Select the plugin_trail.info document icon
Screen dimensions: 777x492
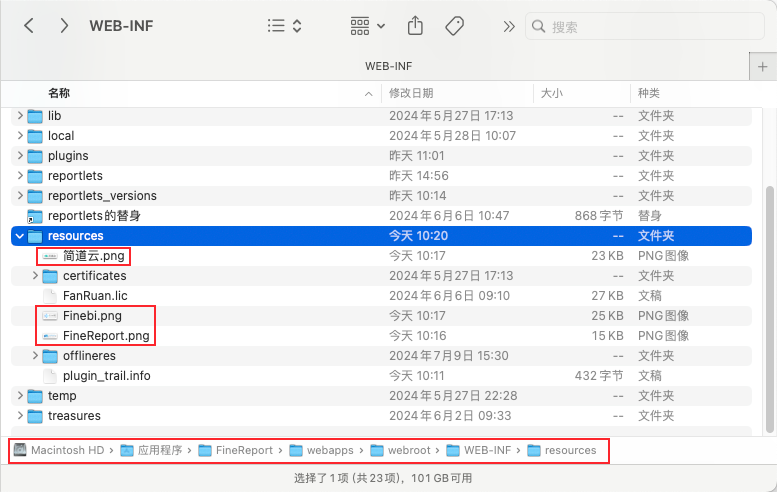pos(50,376)
